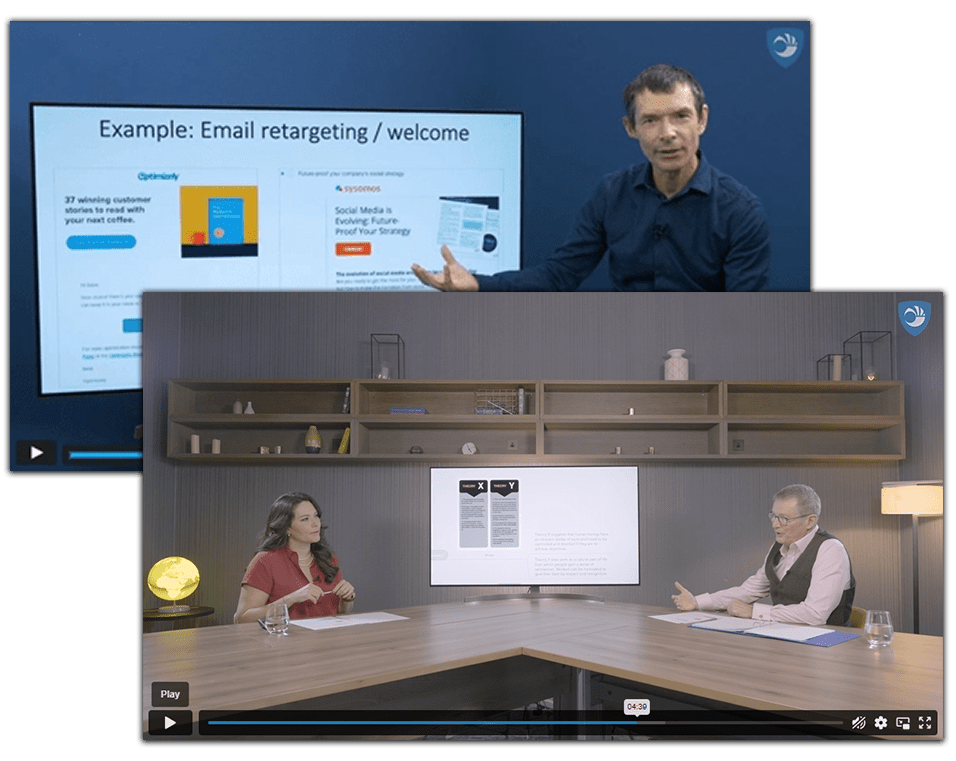
Task: Open the front video's settings gear
Action: coord(880,723)
